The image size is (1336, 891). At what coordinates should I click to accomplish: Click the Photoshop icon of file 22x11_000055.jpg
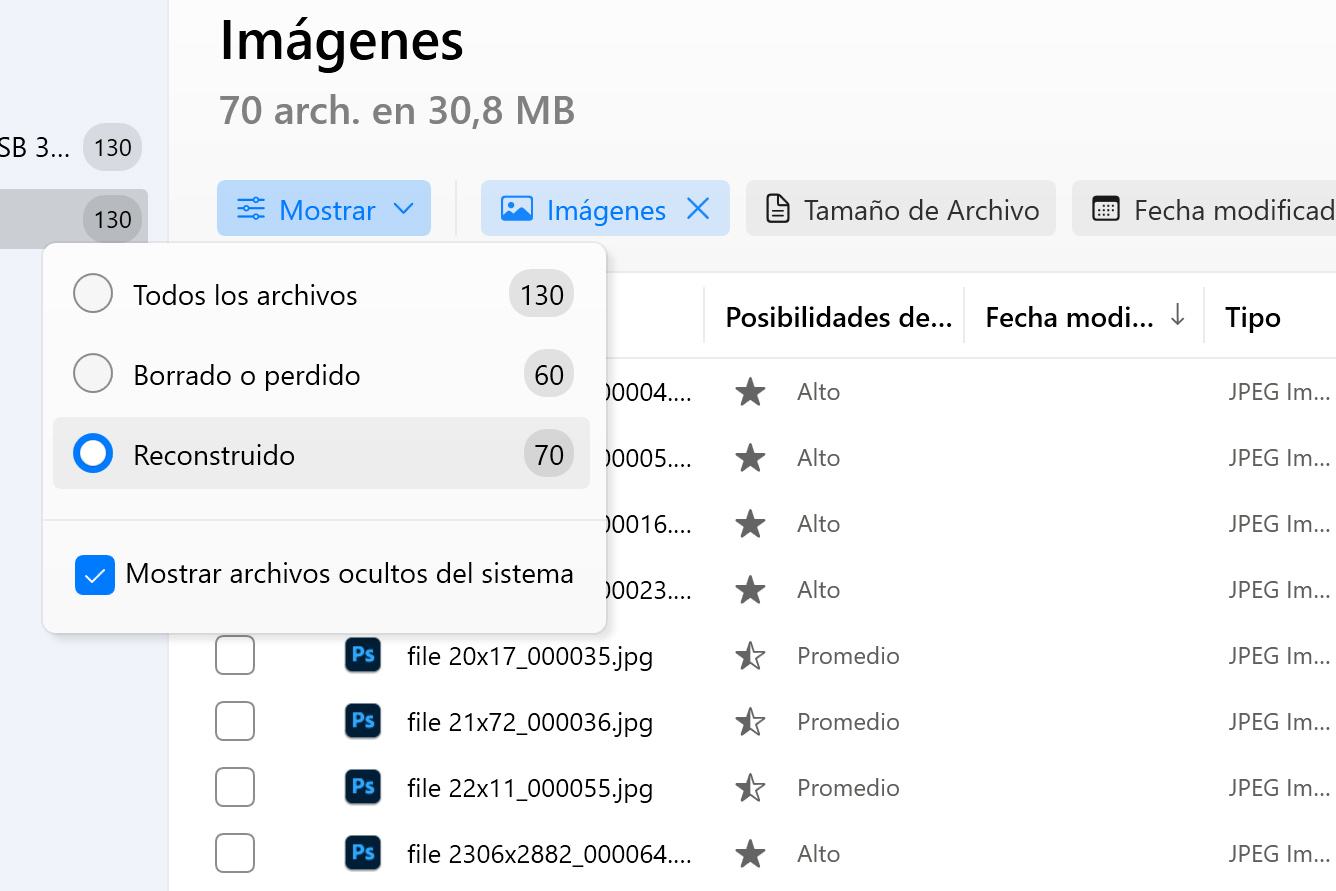tap(363, 788)
